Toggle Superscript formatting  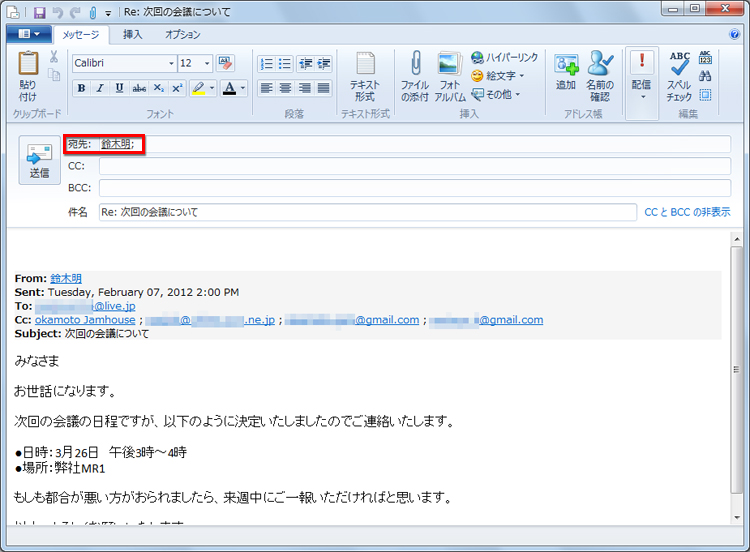[x=177, y=88]
